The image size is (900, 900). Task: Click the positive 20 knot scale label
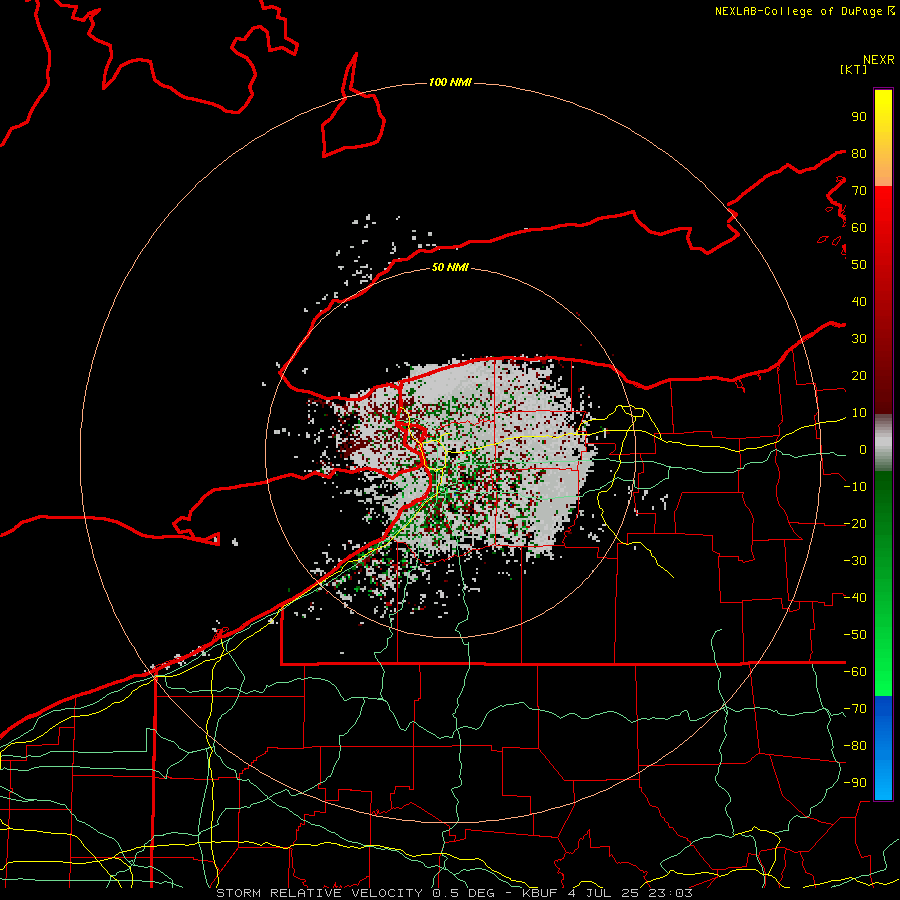pos(859,375)
